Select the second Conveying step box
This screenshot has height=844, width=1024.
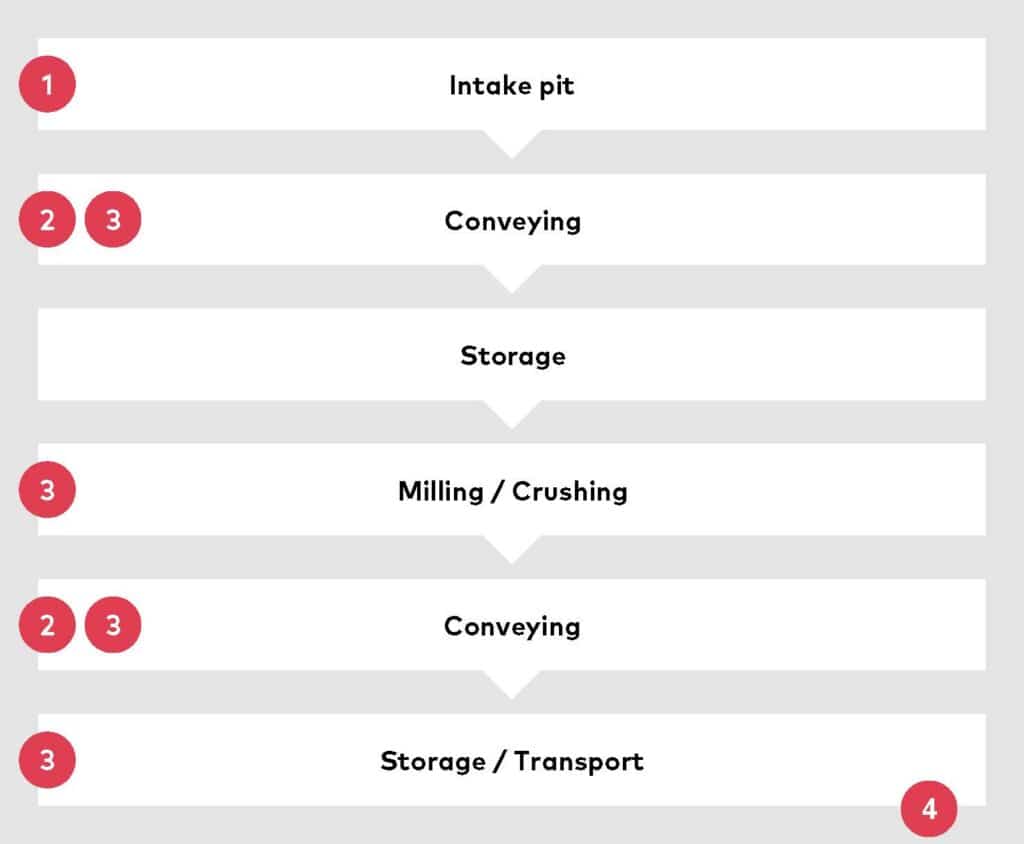pyautogui.click(x=512, y=625)
